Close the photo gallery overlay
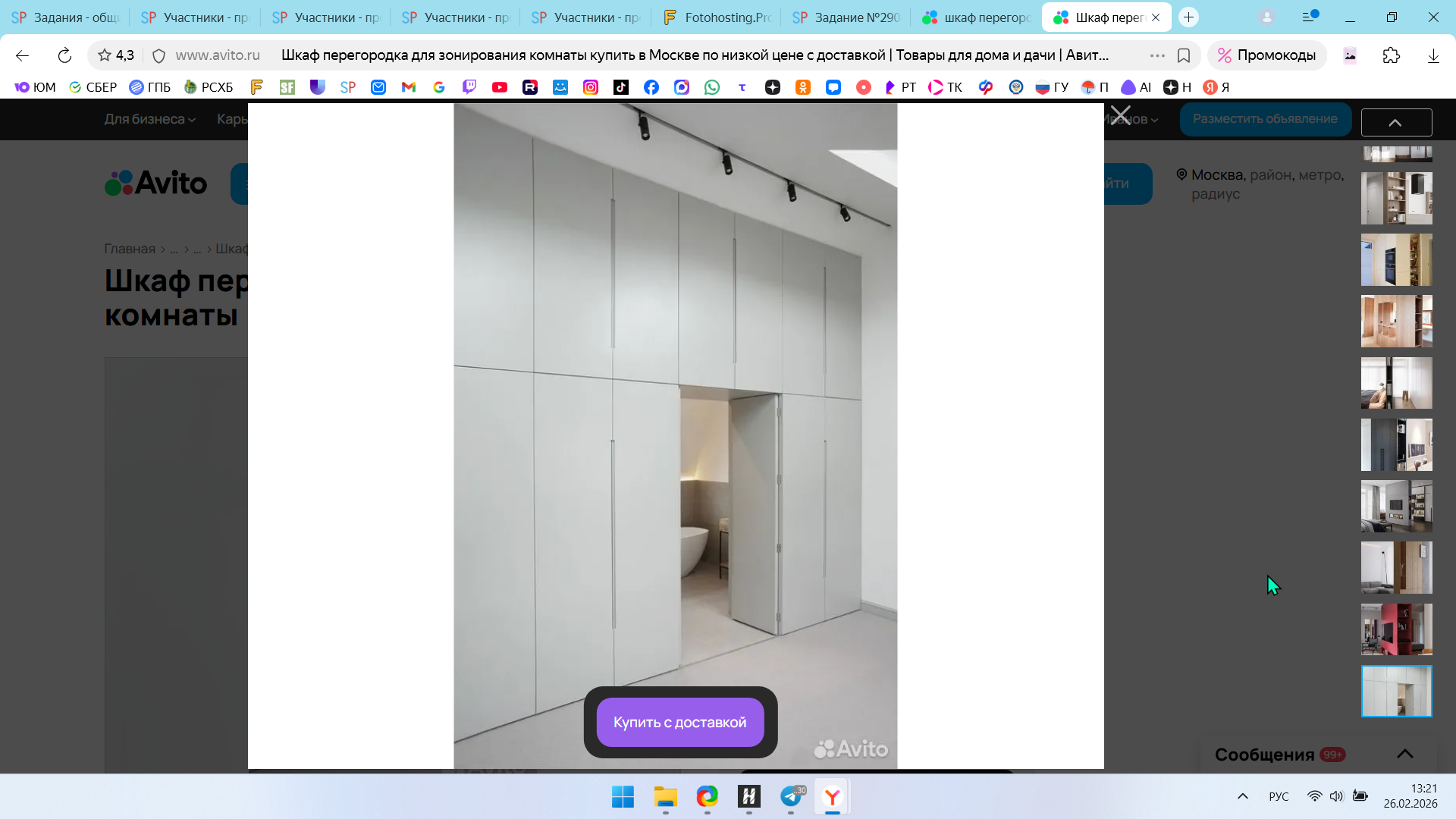The height and width of the screenshot is (819, 1456). click(x=1120, y=116)
